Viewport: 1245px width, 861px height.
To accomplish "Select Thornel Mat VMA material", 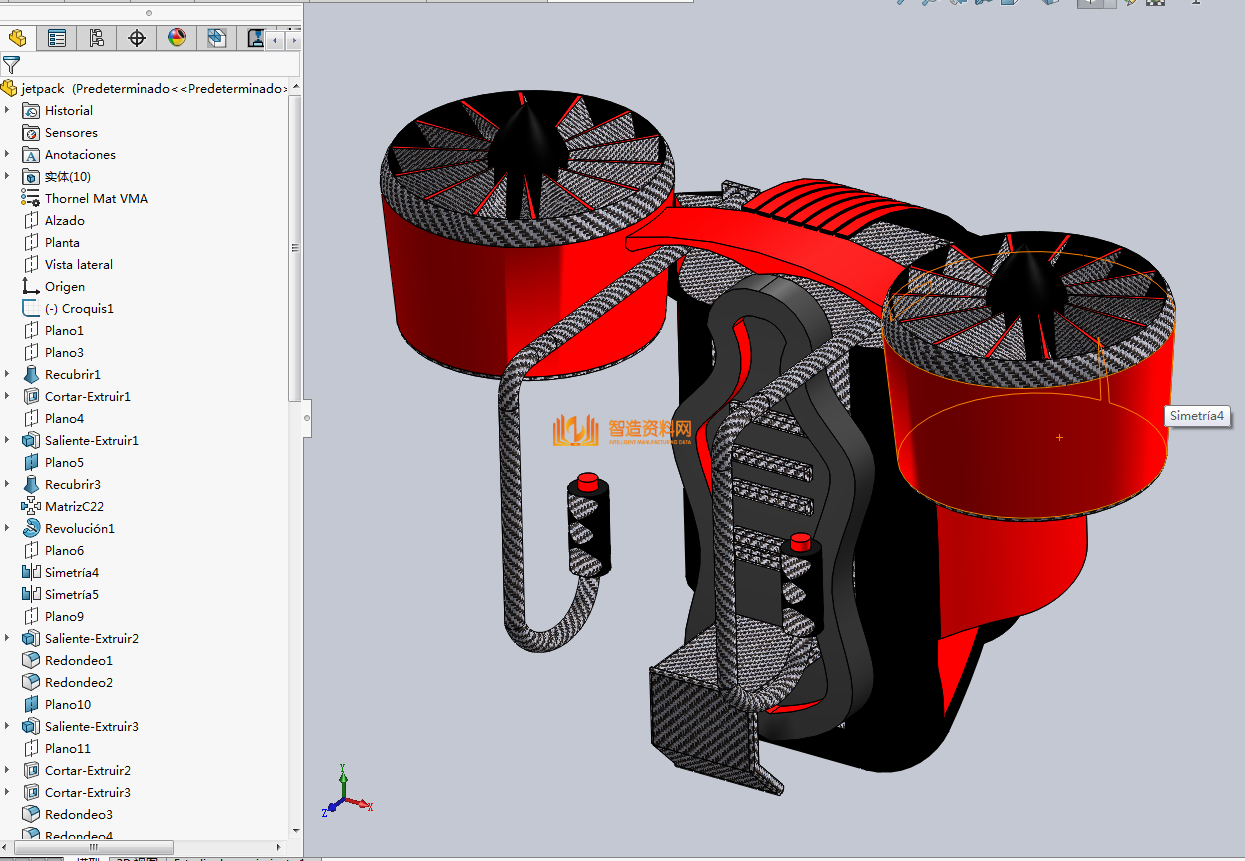I will click(96, 199).
